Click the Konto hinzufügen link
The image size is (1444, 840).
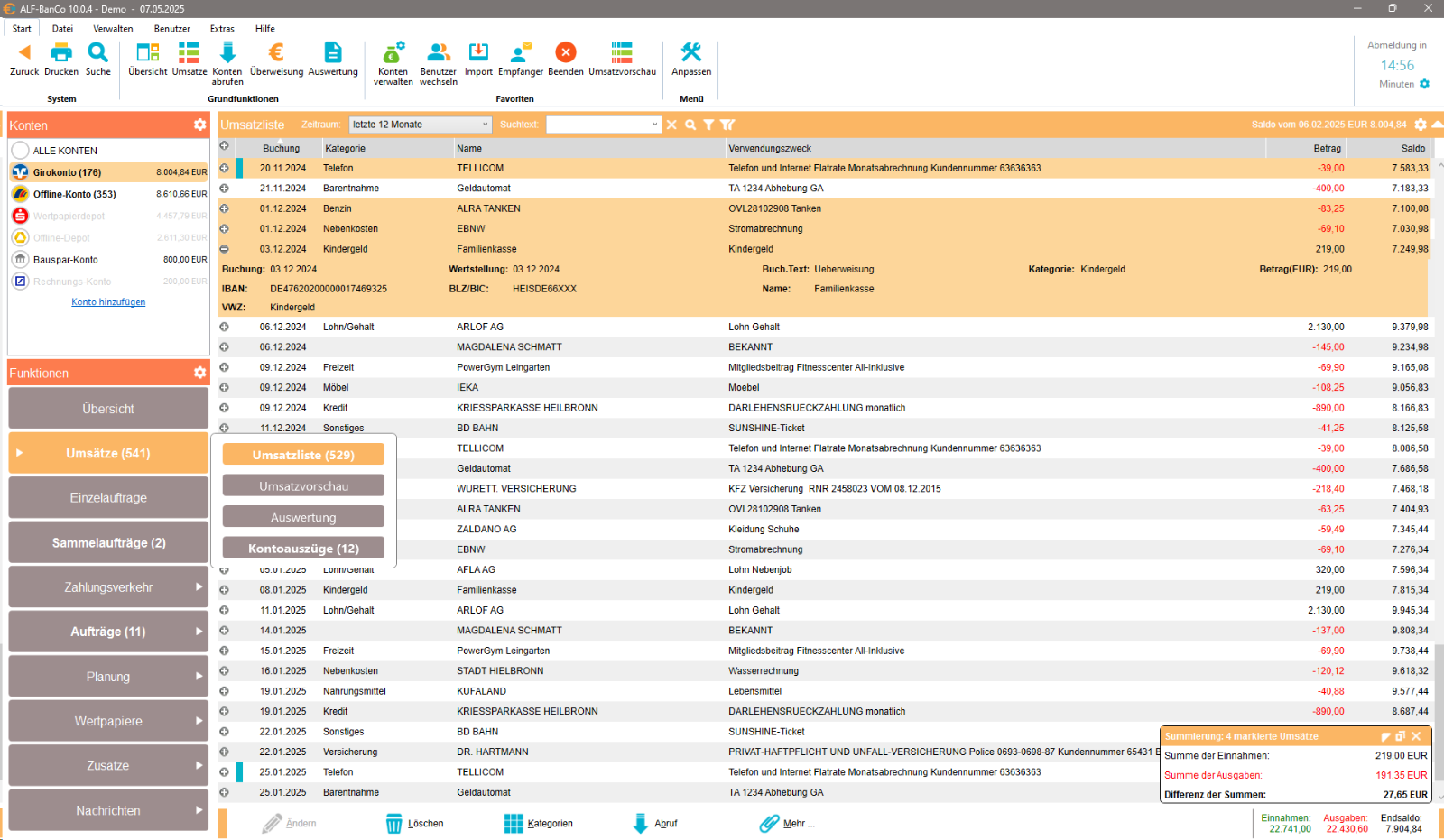point(108,302)
